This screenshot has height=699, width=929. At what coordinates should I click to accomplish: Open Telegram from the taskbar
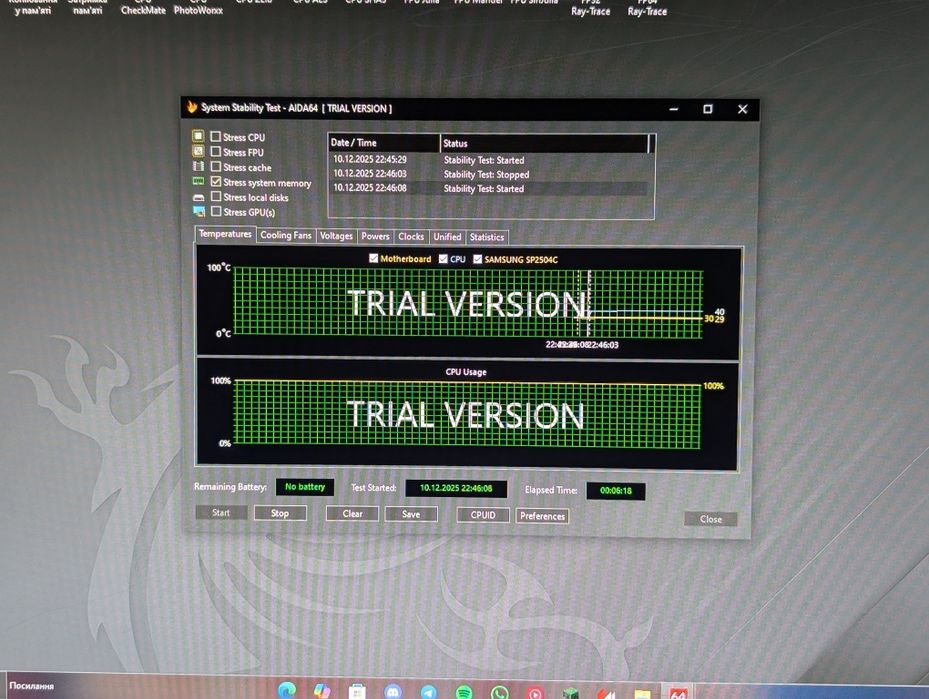point(428,692)
